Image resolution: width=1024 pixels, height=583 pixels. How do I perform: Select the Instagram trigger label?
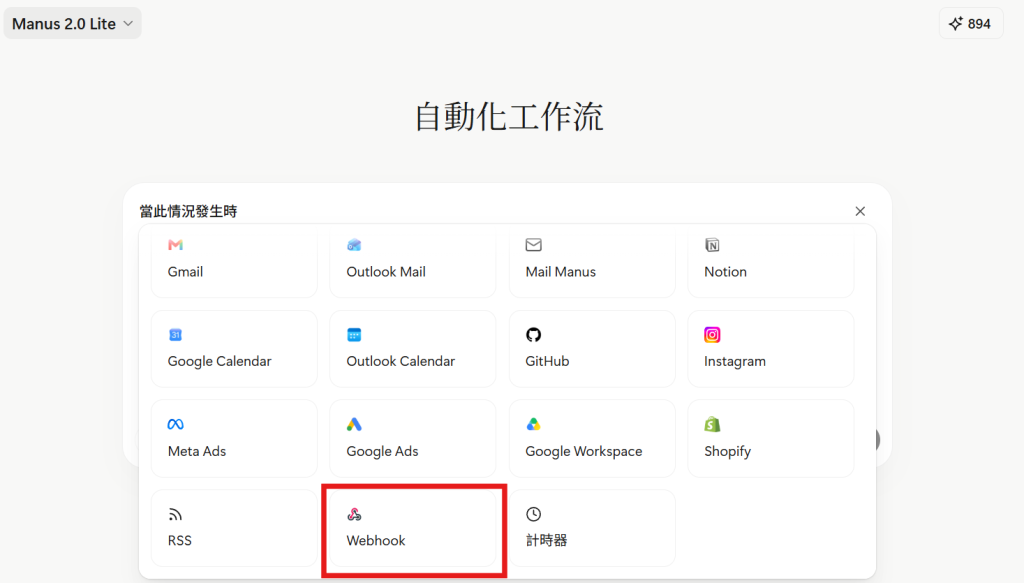735,361
